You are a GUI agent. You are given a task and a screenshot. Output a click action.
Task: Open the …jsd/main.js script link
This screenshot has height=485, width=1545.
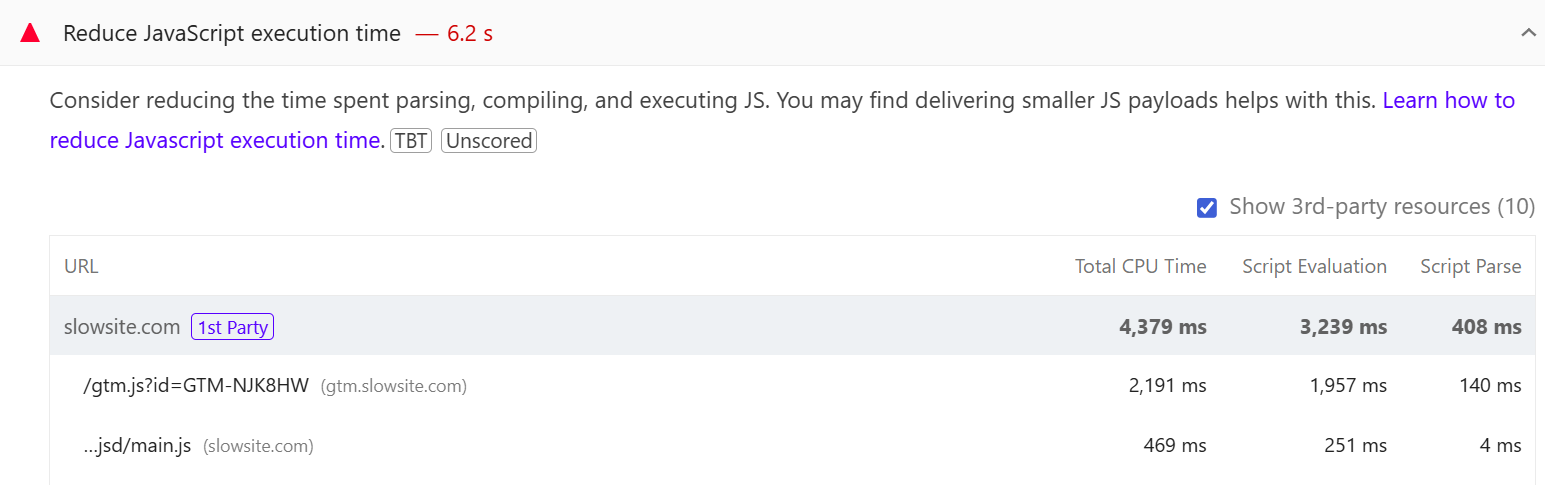coord(137,446)
